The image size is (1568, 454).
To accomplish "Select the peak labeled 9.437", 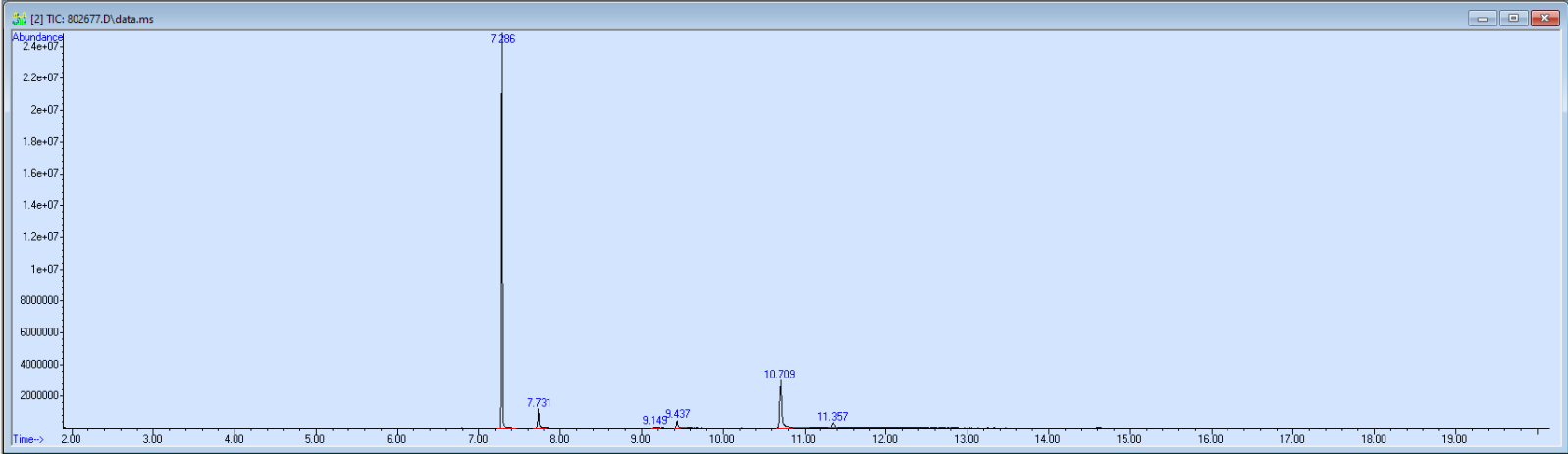I will [x=678, y=414].
